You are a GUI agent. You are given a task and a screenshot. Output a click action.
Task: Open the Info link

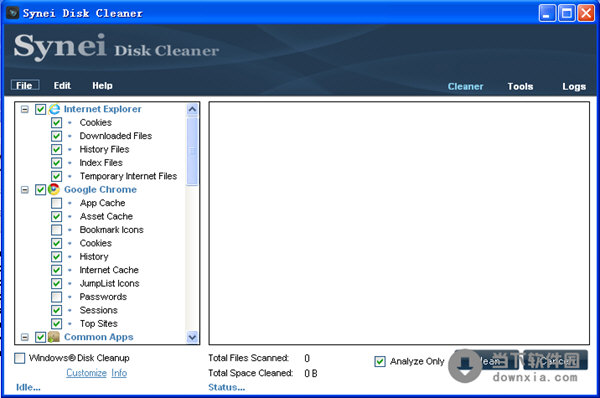pos(119,373)
